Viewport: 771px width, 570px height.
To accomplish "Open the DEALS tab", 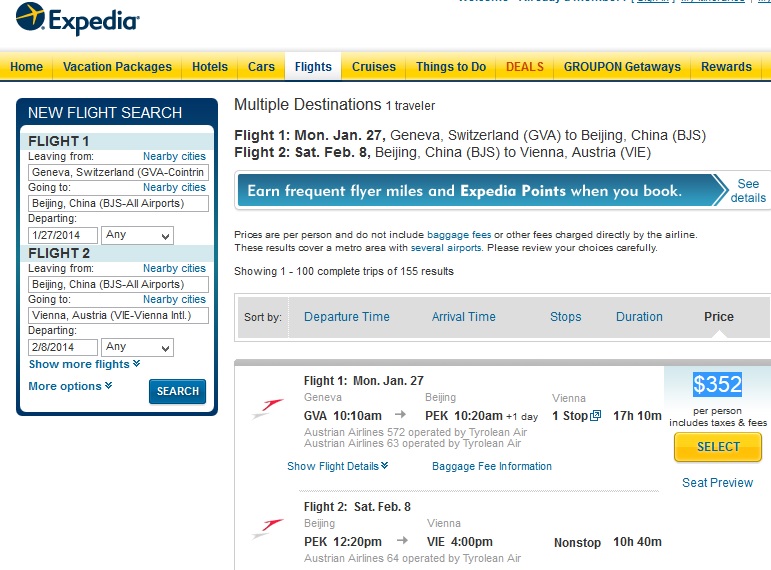I will point(525,67).
